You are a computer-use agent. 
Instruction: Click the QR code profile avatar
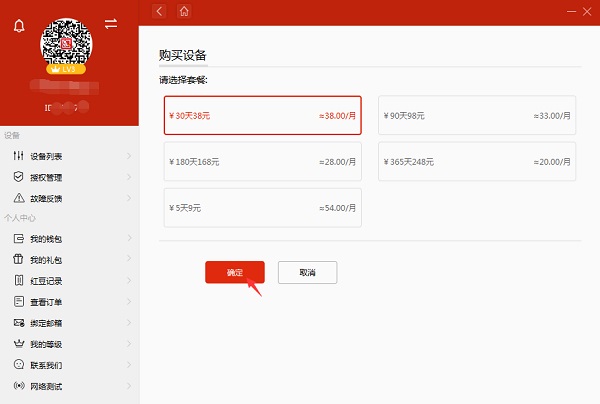[66, 42]
